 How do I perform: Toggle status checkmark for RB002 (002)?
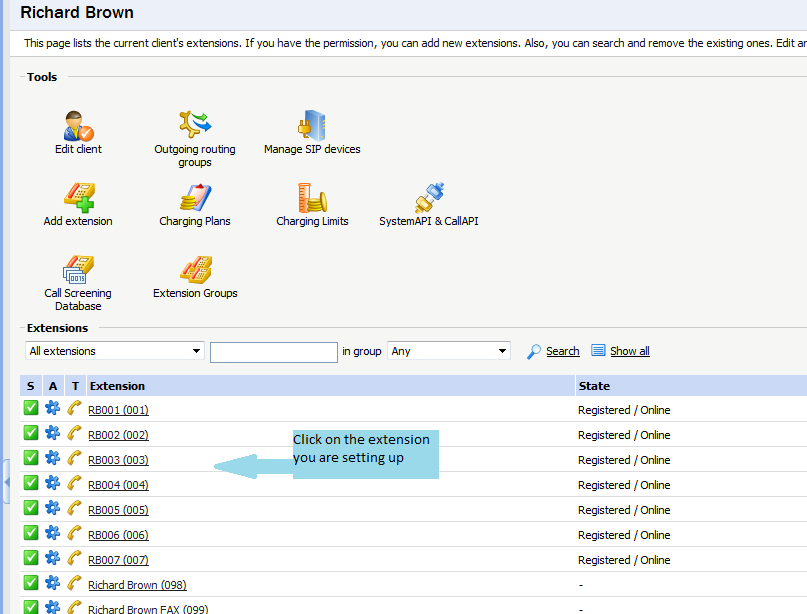pyautogui.click(x=31, y=433)
